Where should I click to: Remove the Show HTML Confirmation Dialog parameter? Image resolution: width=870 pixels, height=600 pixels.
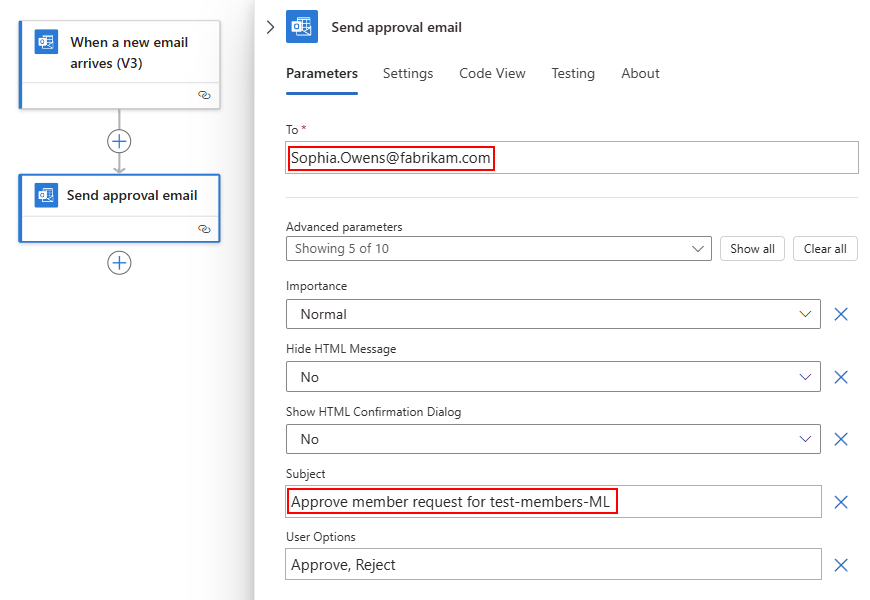(x=841, y=439)
